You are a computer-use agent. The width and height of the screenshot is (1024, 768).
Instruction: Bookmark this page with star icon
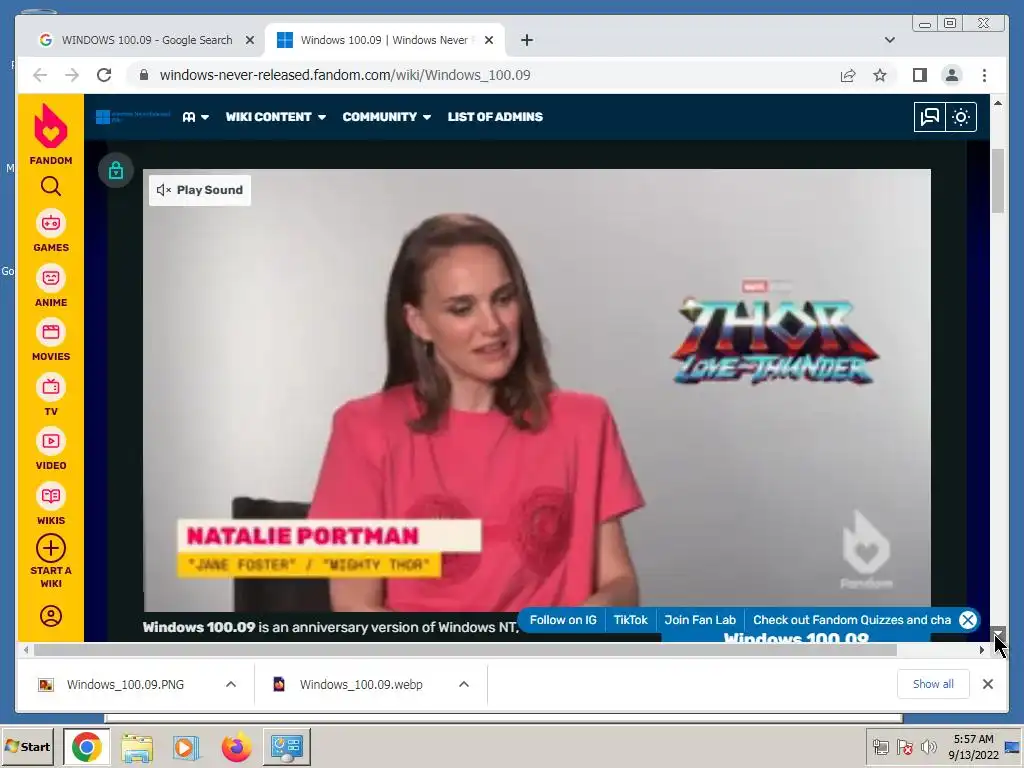tap(880, 75)
